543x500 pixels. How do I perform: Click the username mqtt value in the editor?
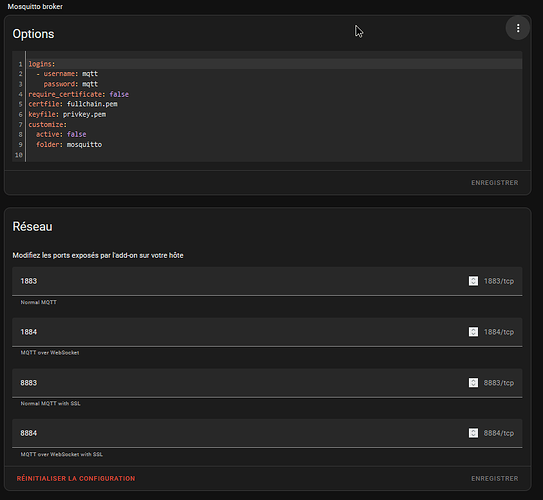pos(90,74)
